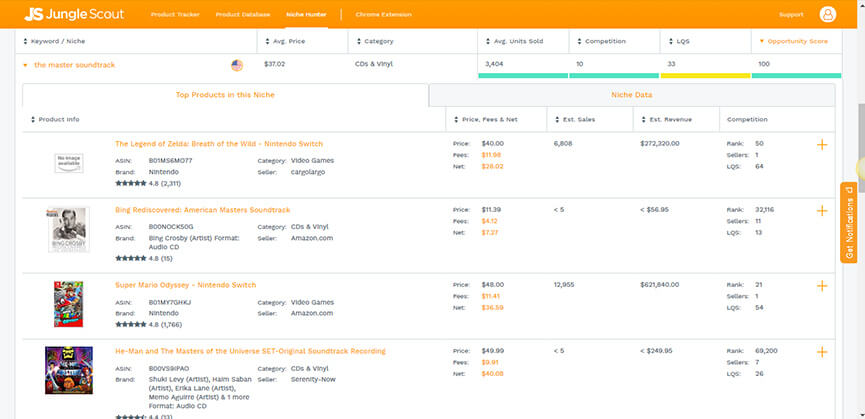The height and width of the screenshot is (419, 865).
Task: Select ASIN B01MY7GHKJ text
Action: [169, 303]
